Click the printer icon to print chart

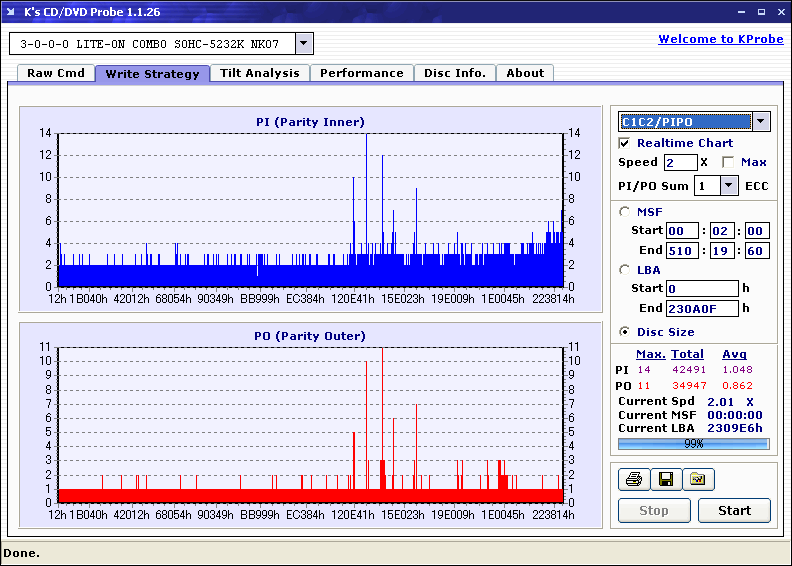(x=633, y=480)
